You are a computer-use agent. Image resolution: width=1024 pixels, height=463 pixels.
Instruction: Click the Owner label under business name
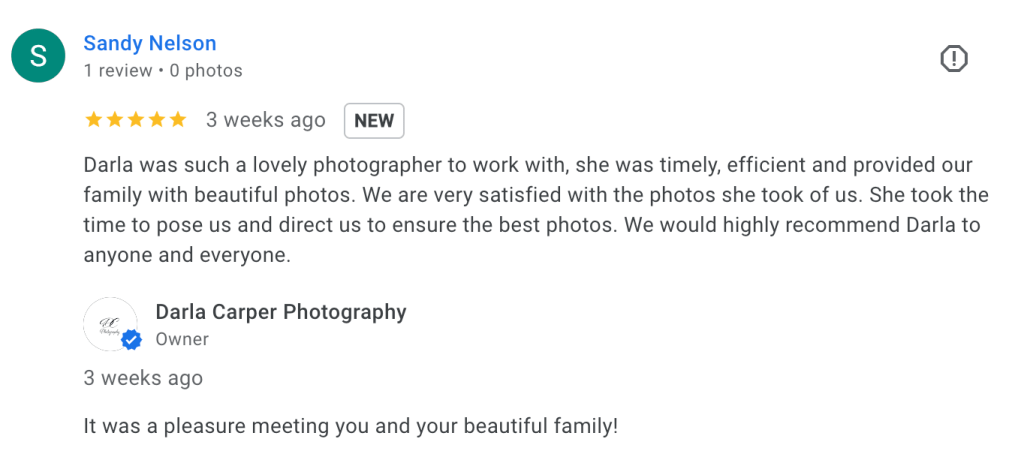(x=182, y=339)
